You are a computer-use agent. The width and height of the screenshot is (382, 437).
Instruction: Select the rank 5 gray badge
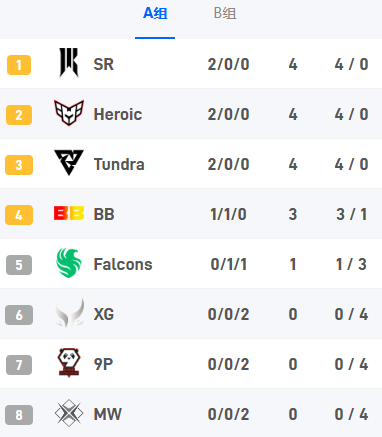coord(19,265)
